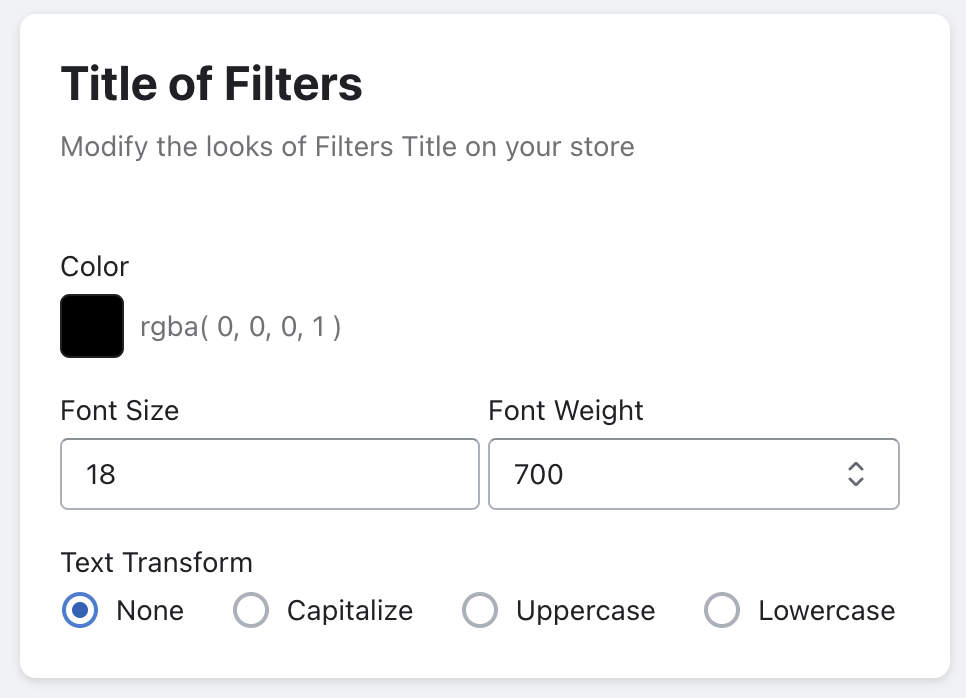Image resolution: width=966 pixels, height=698 pixels.
Task: Click the "Uppercase" option label text
Action: click(586, 610)
